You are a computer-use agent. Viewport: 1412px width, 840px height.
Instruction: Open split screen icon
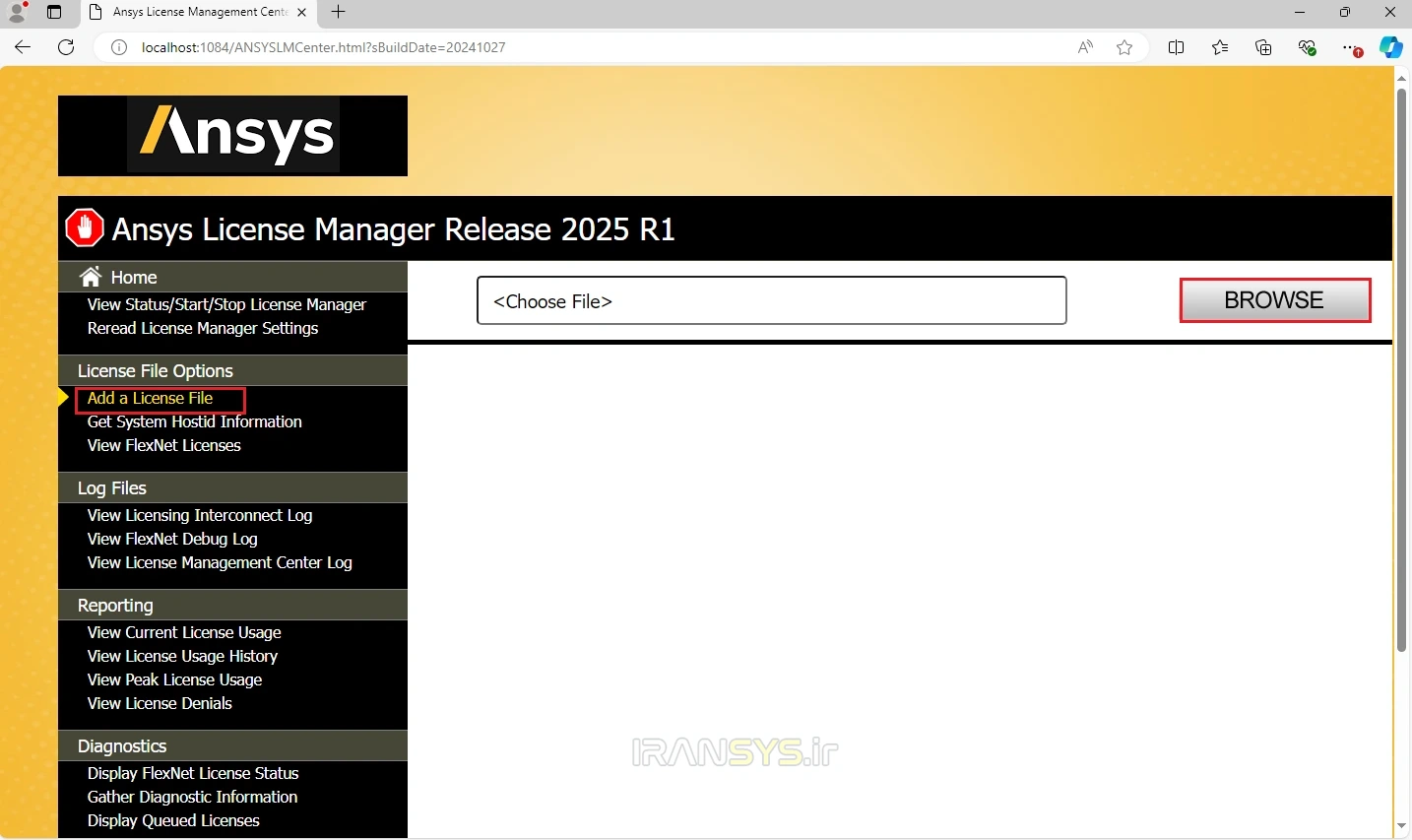pyautogui.click(x=1176, y=47)
